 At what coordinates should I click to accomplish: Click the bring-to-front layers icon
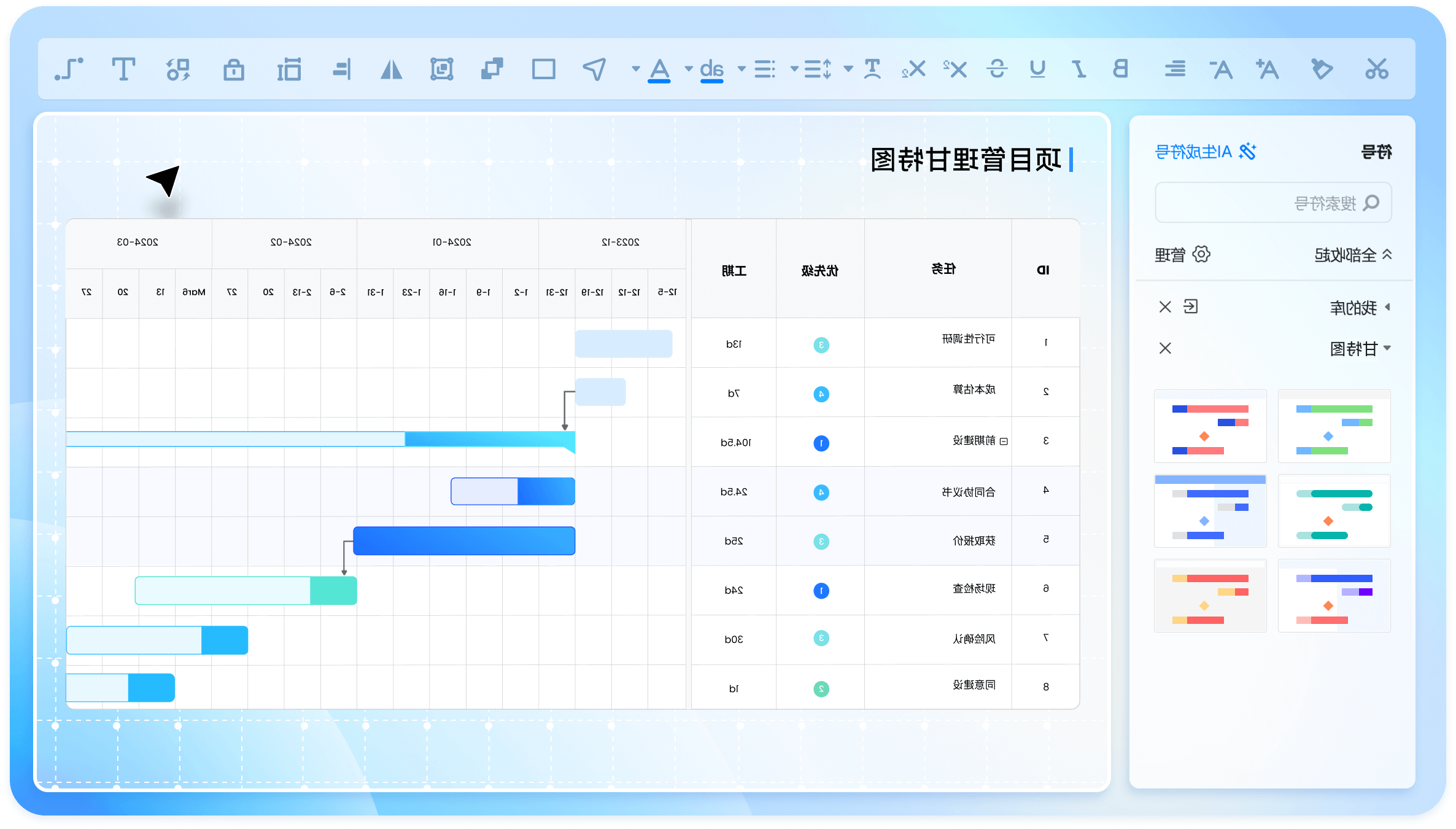[x=492, y=69]
